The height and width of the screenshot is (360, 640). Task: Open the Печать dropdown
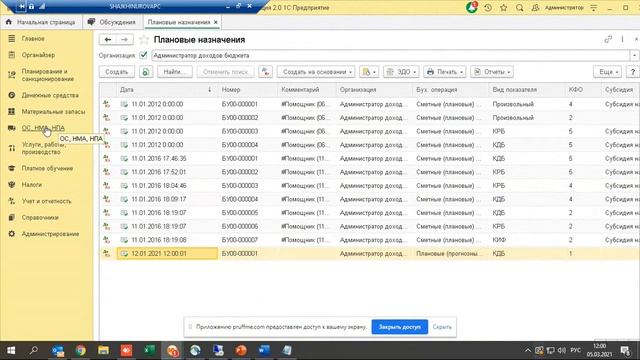click(444, 72)
